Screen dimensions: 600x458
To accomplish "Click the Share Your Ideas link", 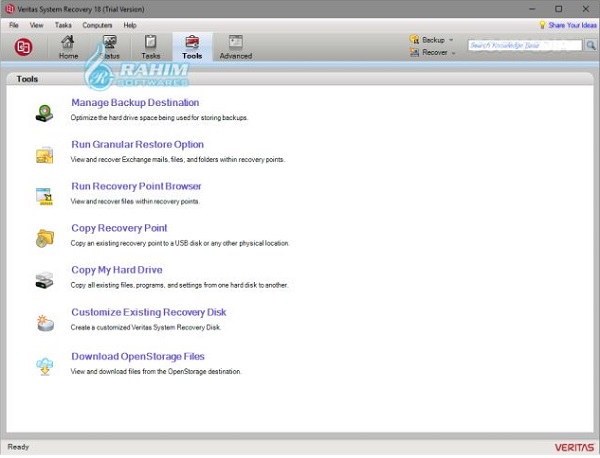I will point(572,25).
